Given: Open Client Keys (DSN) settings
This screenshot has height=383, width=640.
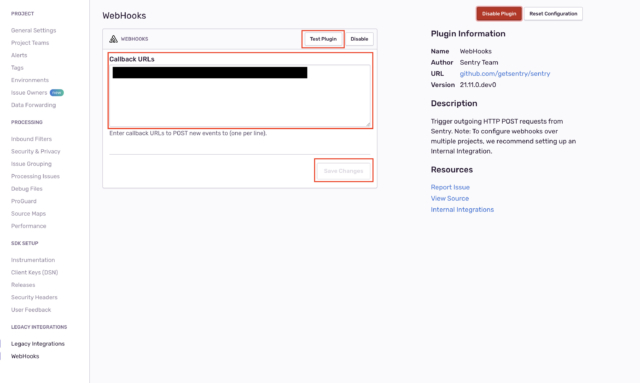Looking at the screenshot, I should (x=34, y=272).
